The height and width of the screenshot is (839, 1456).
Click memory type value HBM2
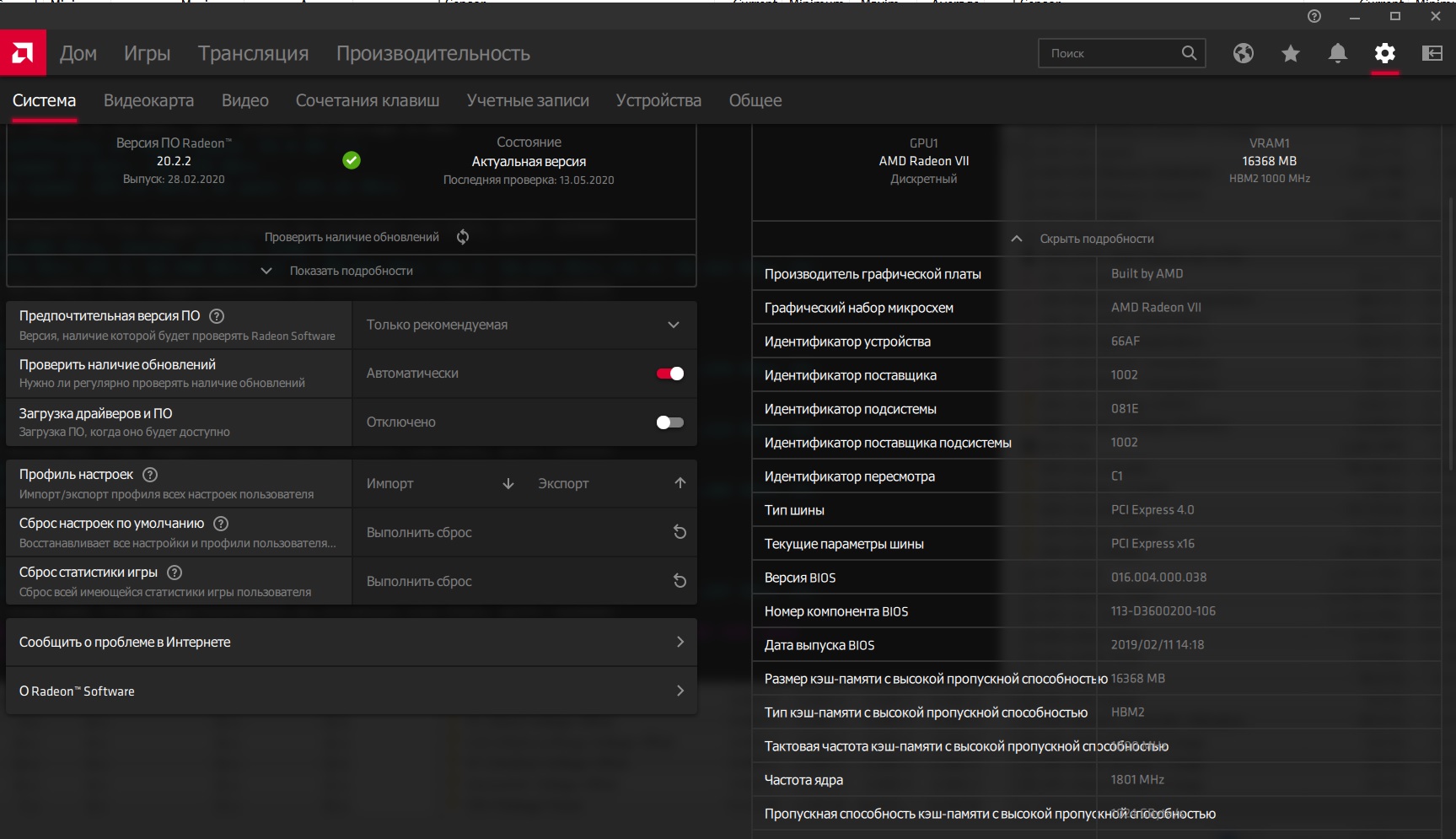(x=1128, y=713)
